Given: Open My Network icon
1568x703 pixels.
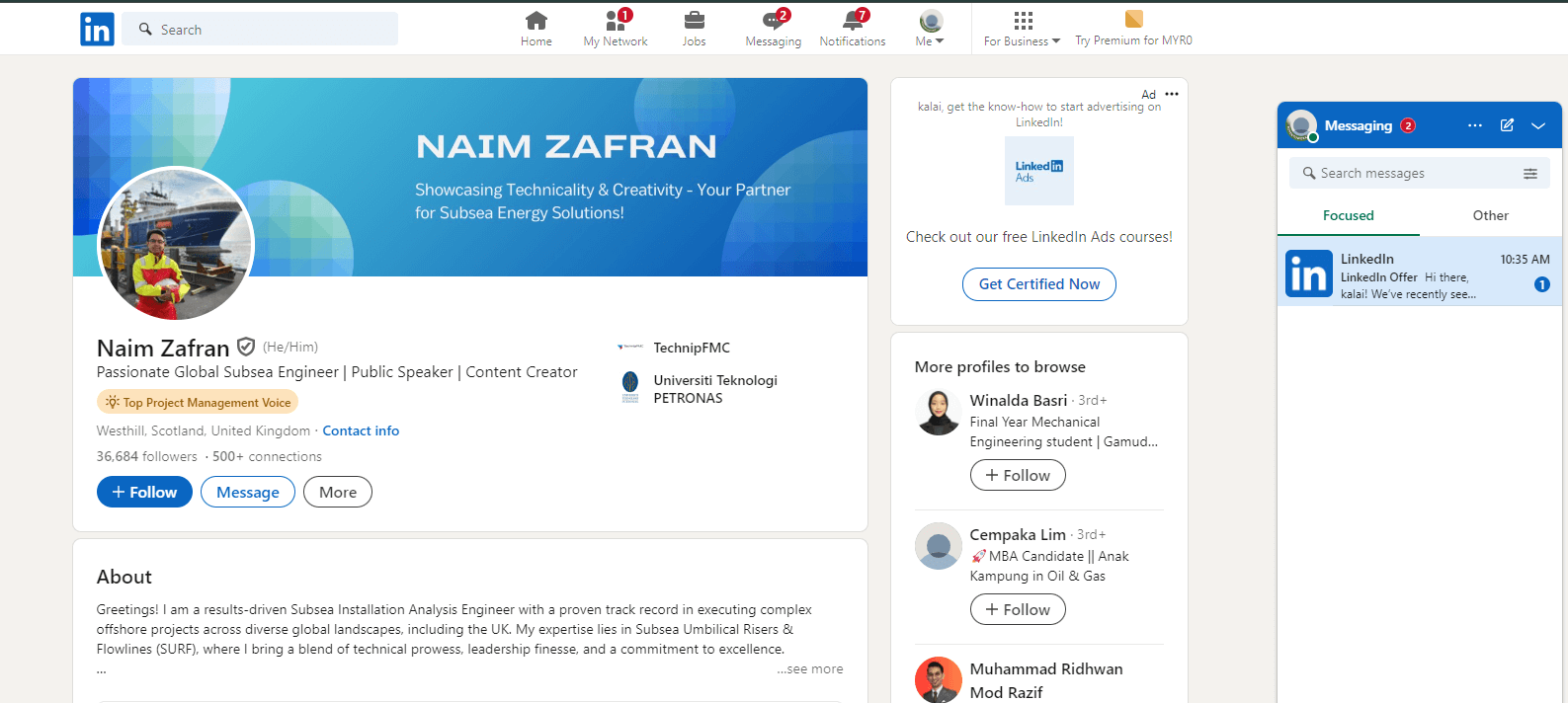Looking at the screenshot, I should [616, 21].
